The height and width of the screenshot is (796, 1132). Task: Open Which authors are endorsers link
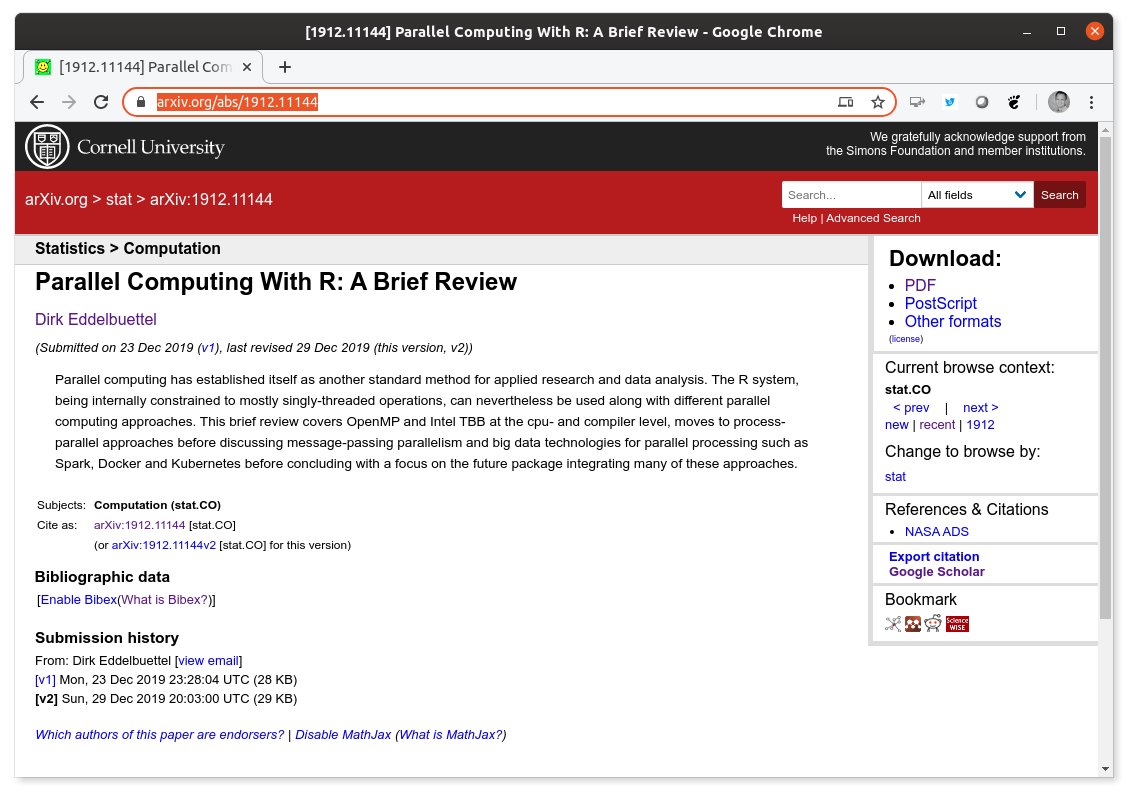click(160, 735)
